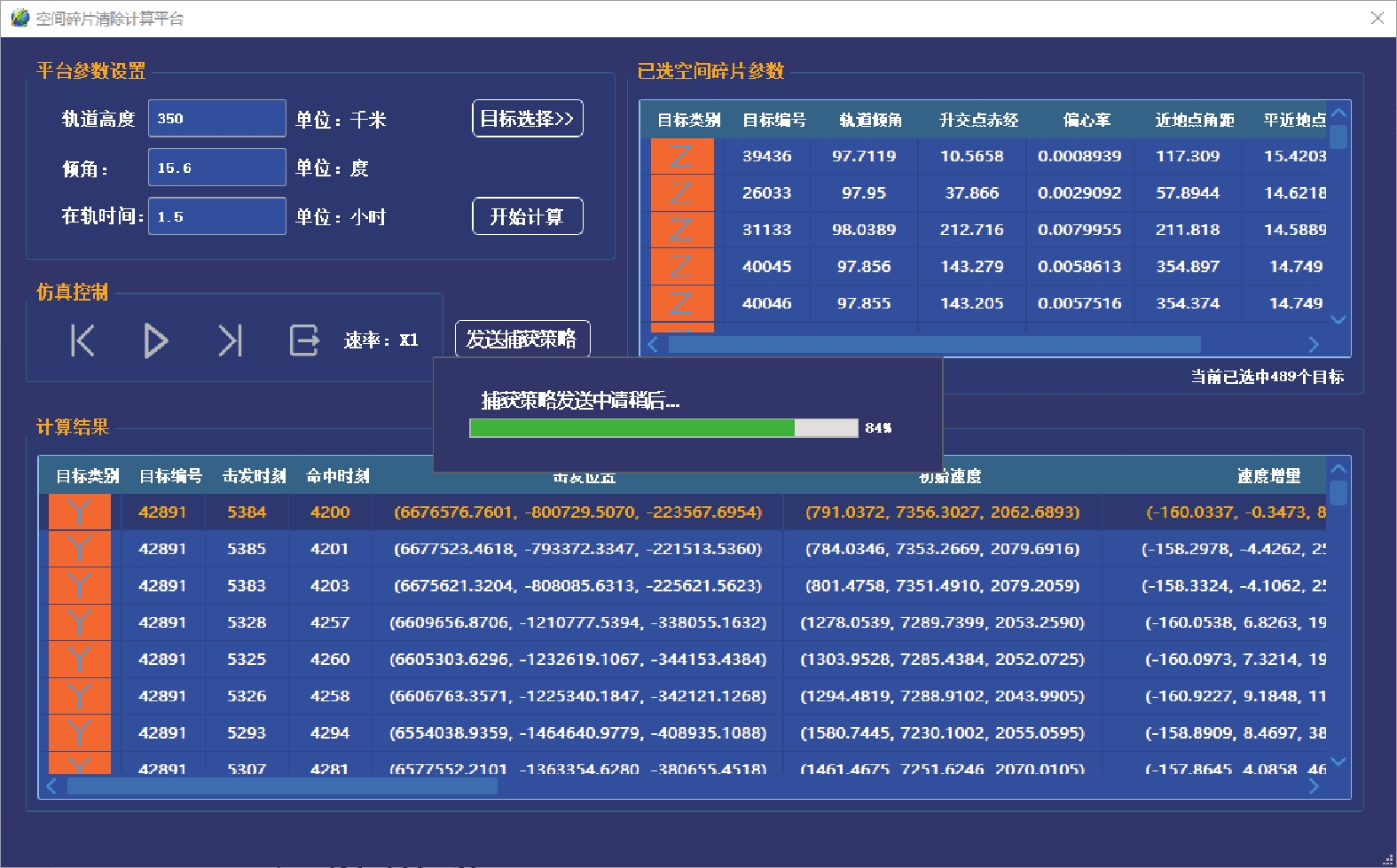Click the Y icon in row with 5326
This screenshot has width=1397, height=868.
[80, 696]
